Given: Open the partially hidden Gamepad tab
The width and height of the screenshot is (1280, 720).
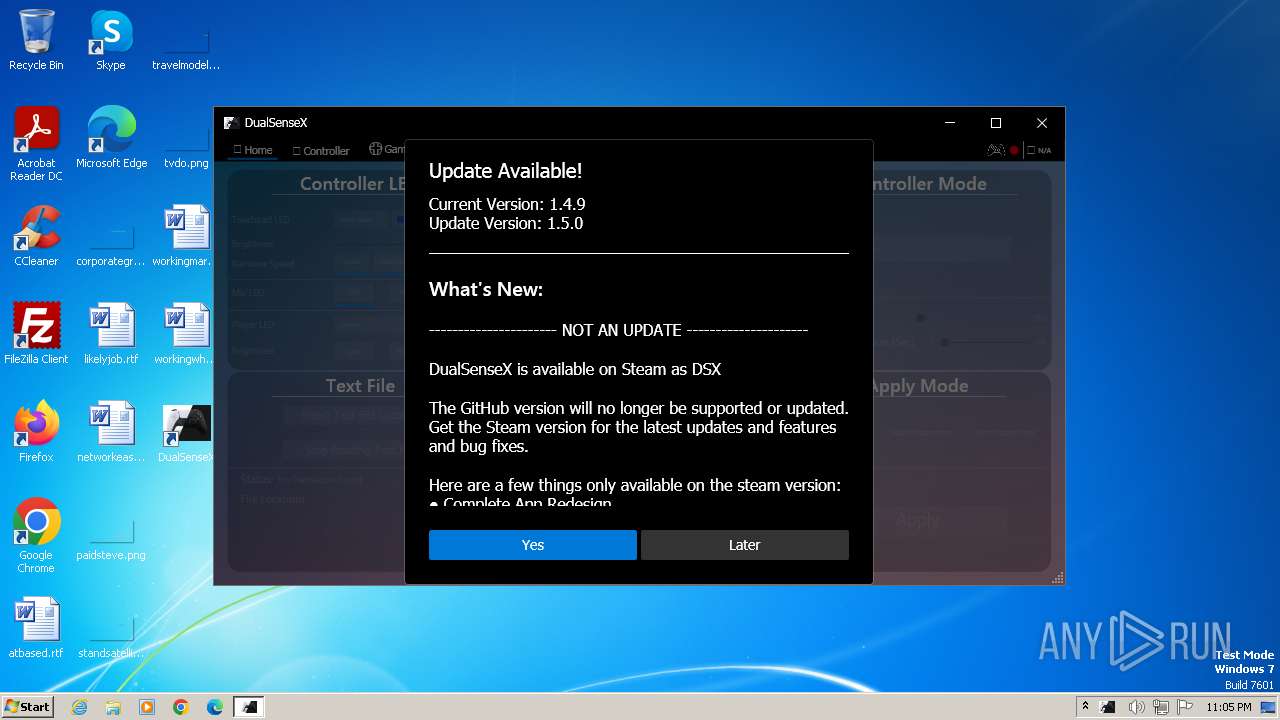Looking at the screenshot, I should (386, 149).
